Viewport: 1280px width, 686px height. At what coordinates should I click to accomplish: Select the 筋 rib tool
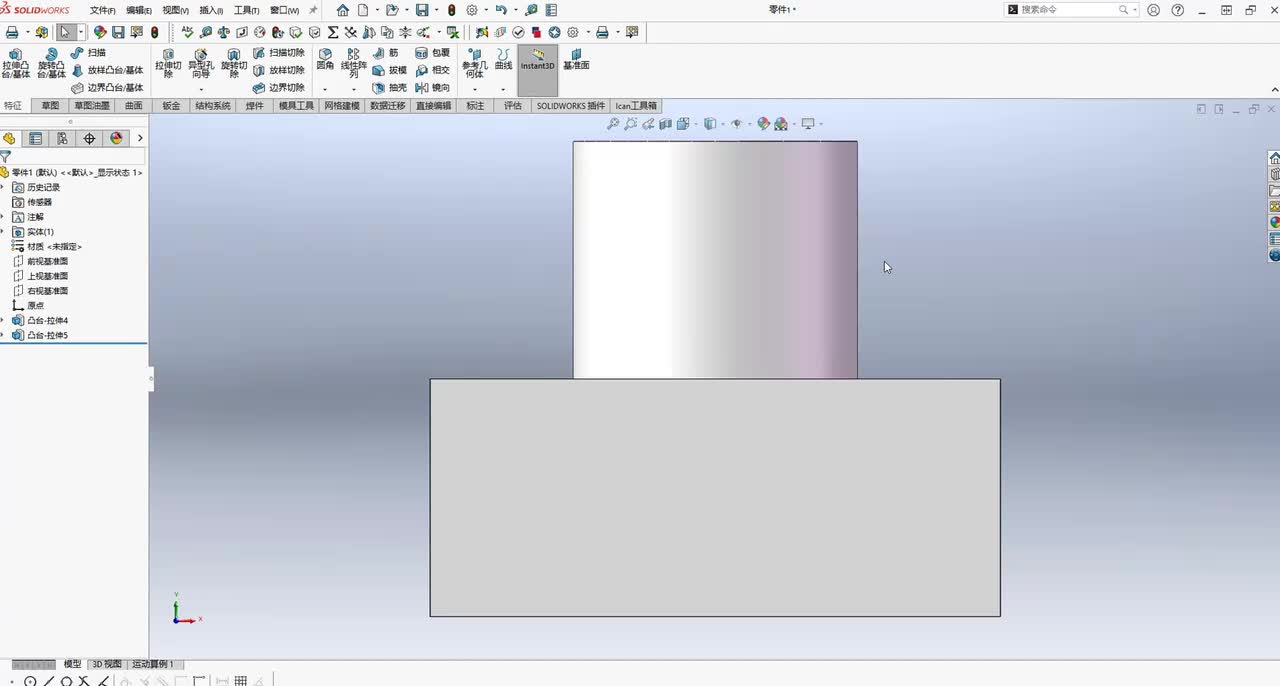pos(385,53)
